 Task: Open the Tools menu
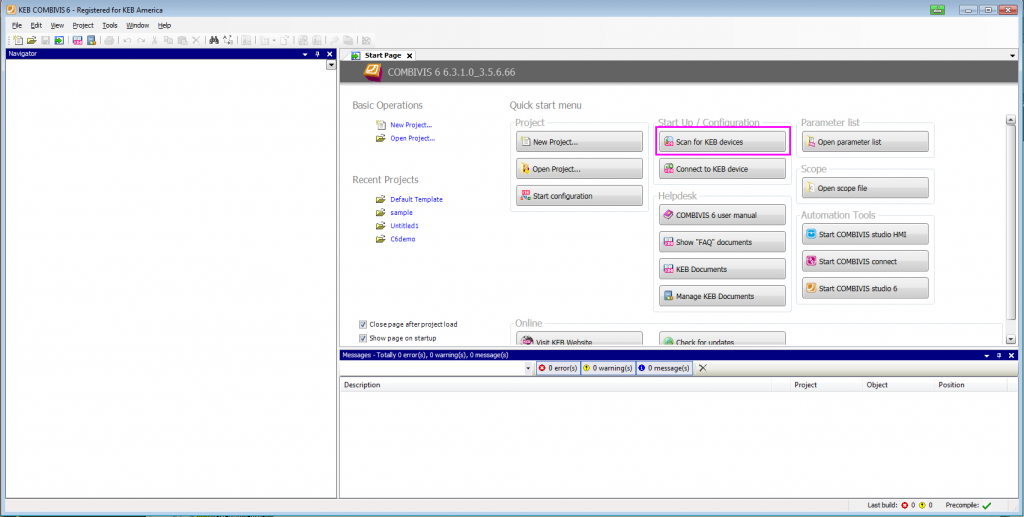pos(110,25)
